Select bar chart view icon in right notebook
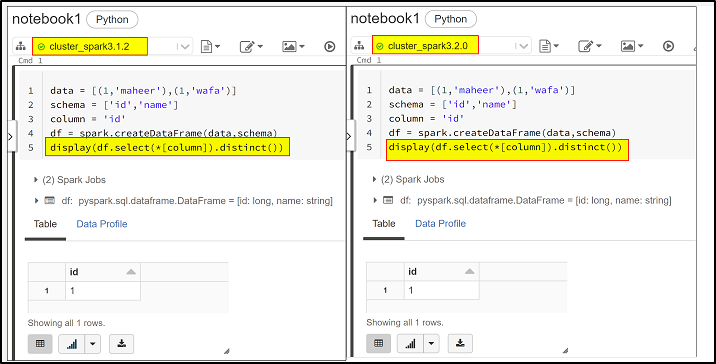The image size is (716, 364). point(410,343)
